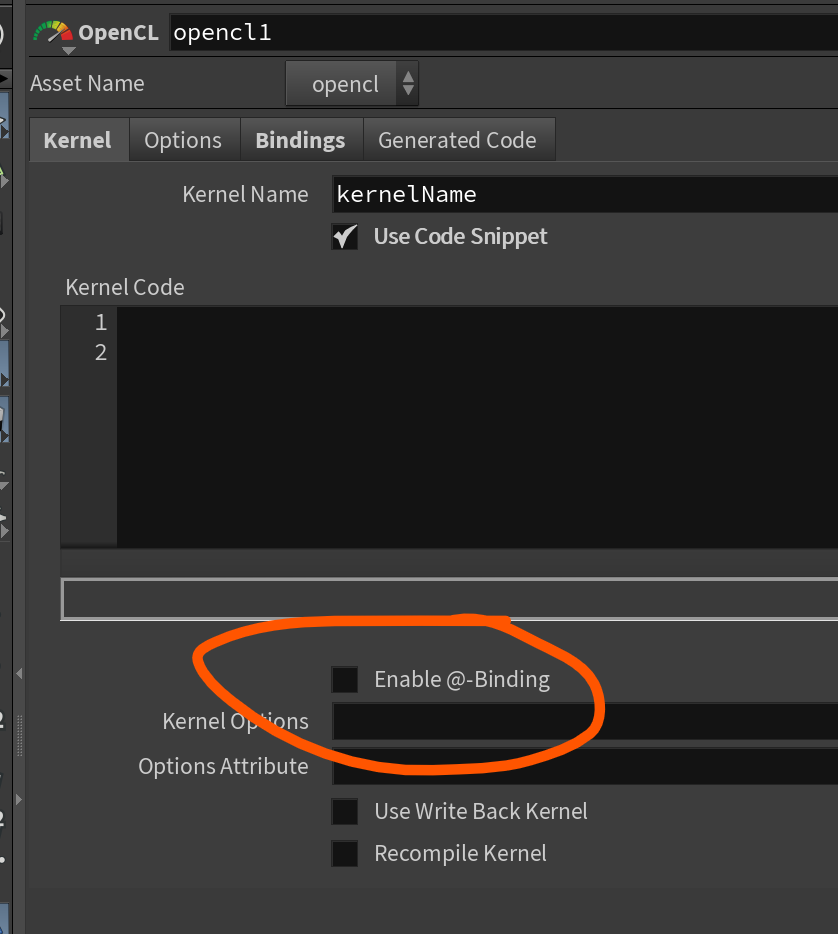The image size is (838, 934).
Task: Open the Options tab
Action: click(183, 141)
